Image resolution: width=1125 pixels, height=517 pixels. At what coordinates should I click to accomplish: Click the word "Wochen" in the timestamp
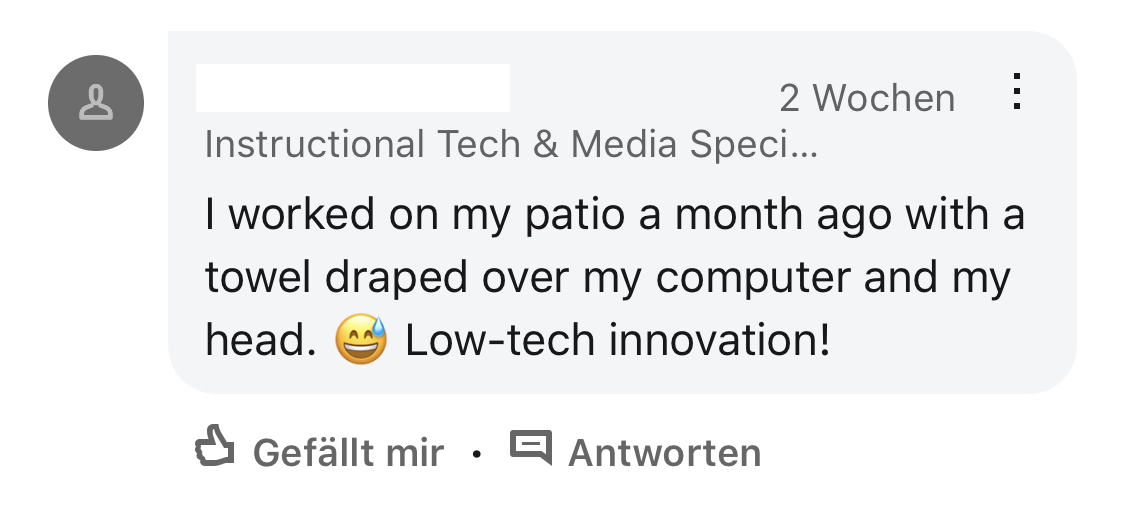(884, 98)
